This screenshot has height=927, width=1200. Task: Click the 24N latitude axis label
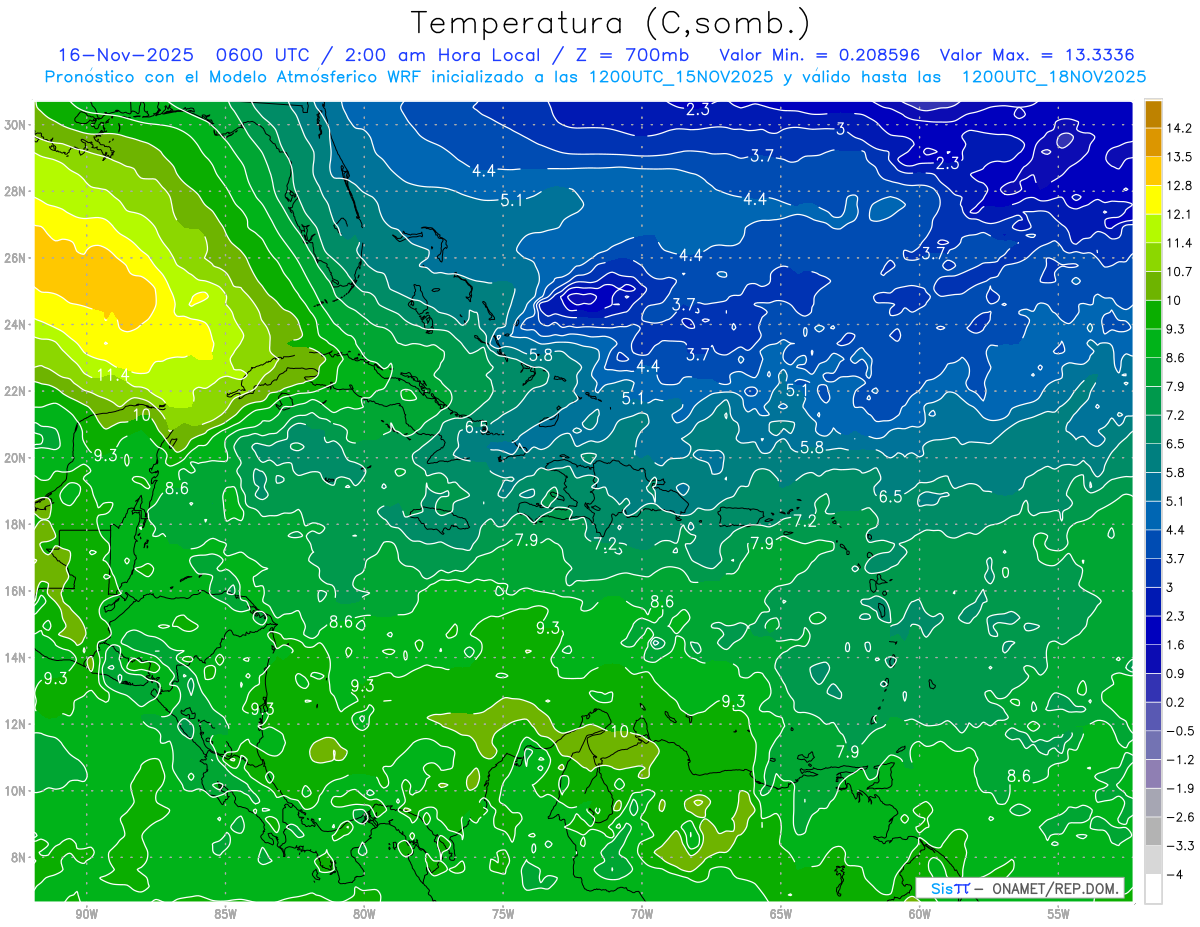pyautogui.click(x=16, y=324)
